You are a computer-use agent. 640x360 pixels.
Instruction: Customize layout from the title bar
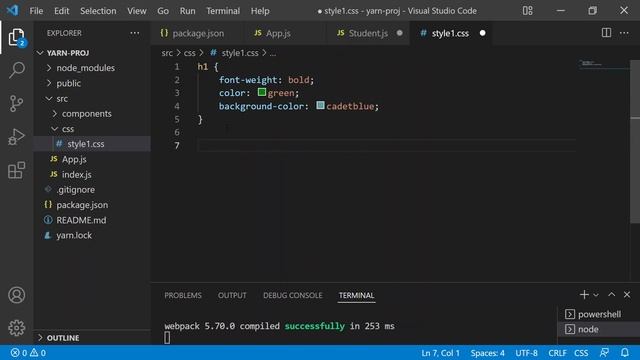527,11
